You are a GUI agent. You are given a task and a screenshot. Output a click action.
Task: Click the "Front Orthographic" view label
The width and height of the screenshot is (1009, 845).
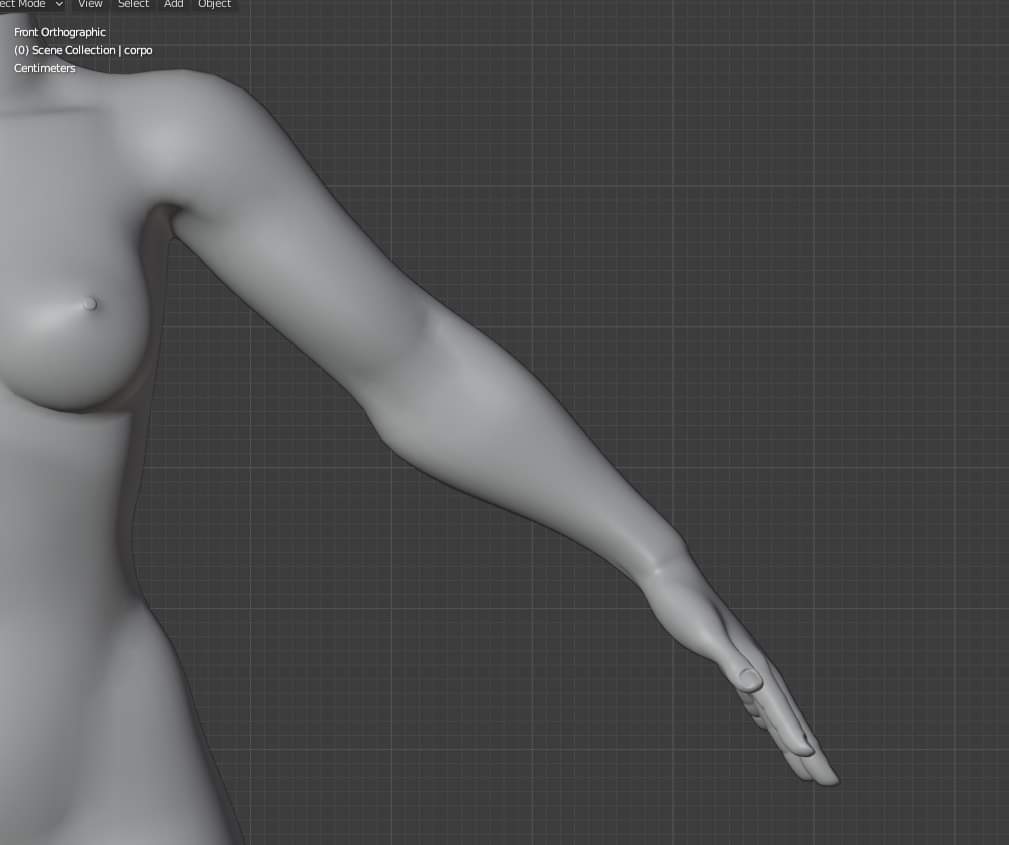[60, 32]
